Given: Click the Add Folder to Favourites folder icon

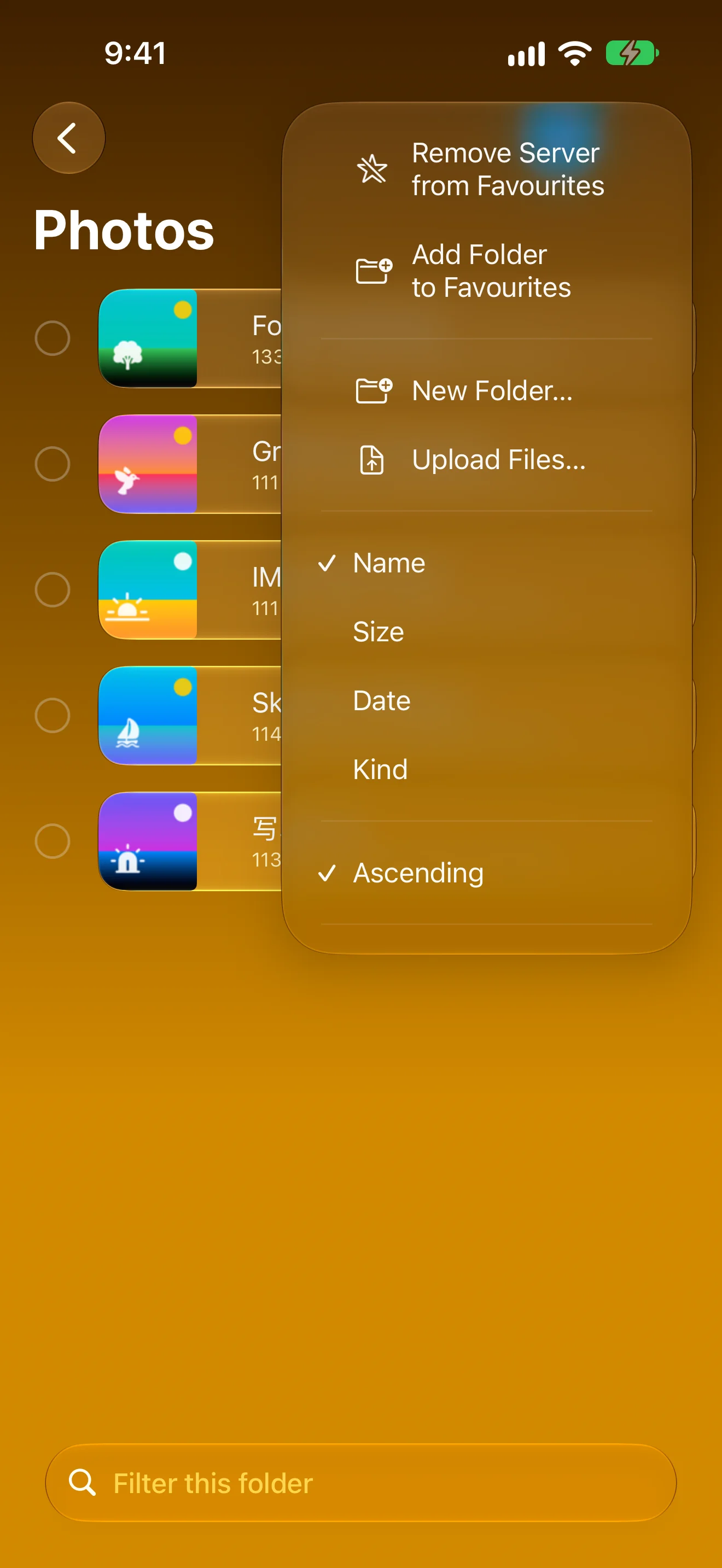Looking at the screenshot, I should tap(373, 270).
